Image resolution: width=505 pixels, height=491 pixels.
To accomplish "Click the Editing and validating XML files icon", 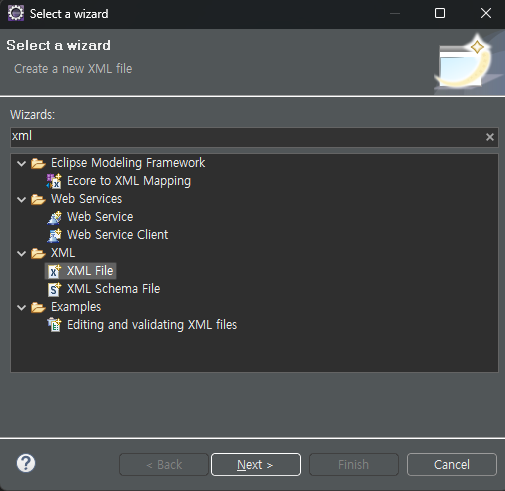I will pyautogui.click(x=54, y=325).
